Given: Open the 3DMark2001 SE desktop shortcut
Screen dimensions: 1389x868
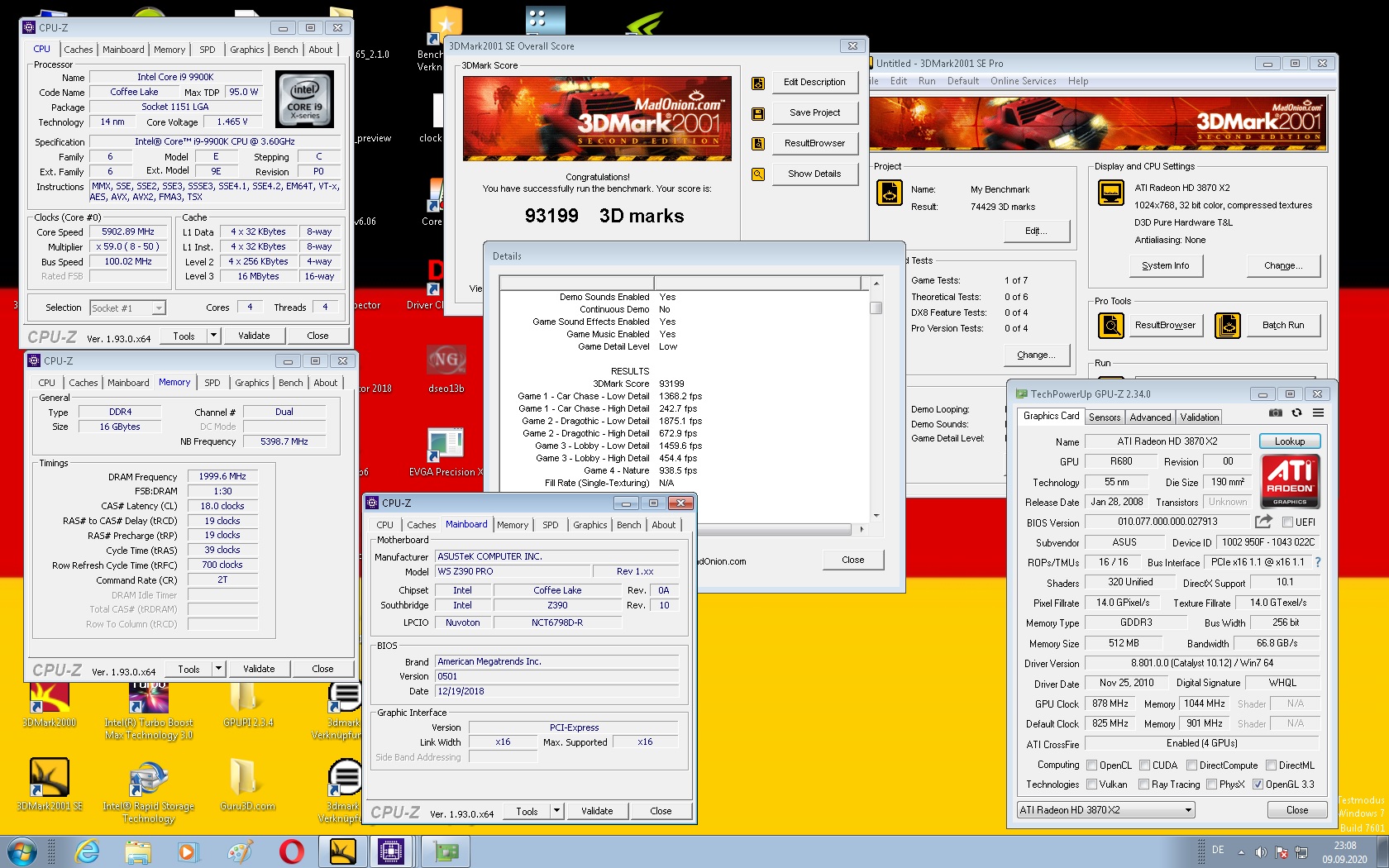Looking at the screenshot, I should click(x=50, y=785).
